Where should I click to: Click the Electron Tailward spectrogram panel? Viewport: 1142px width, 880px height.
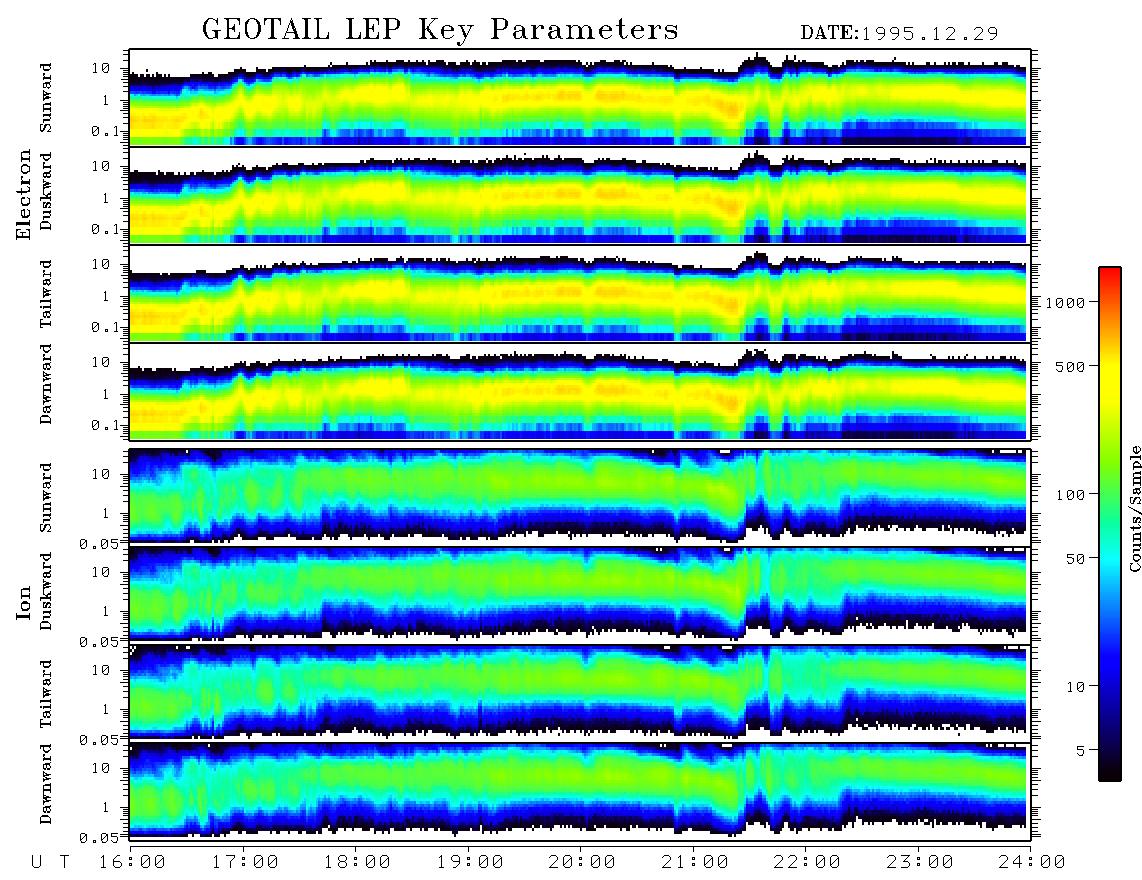click(x=580, y=294)
